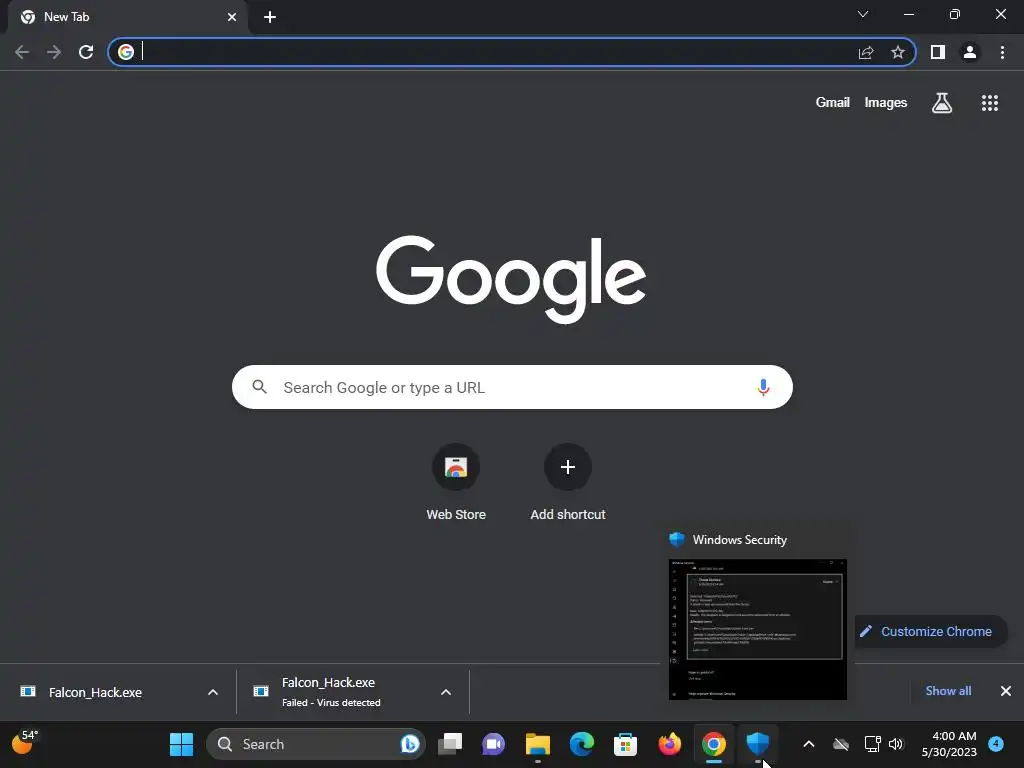Click Chrome icon on taskbar
Viewport: 1024px width, 768px height.
pyautogui.click(x=714, y=744)
